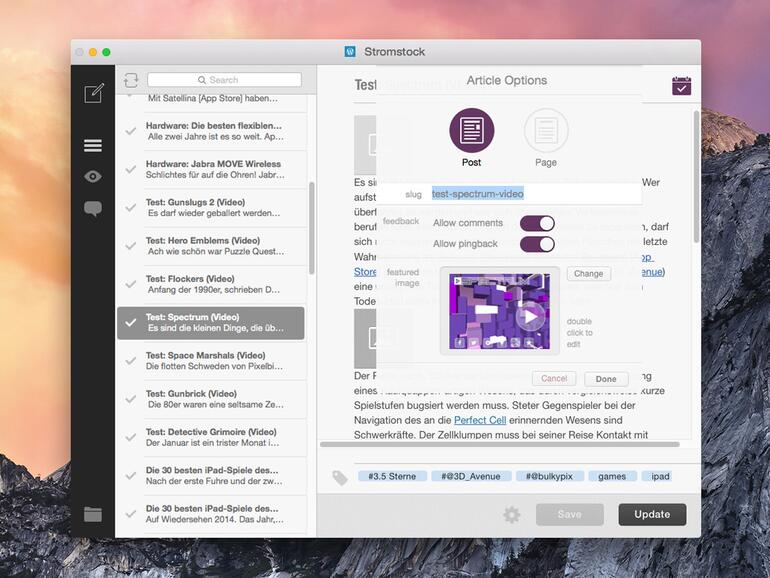This screenshot has height=578, width=770.
Task: Click the Update button
Action: [x=652, y=514]
